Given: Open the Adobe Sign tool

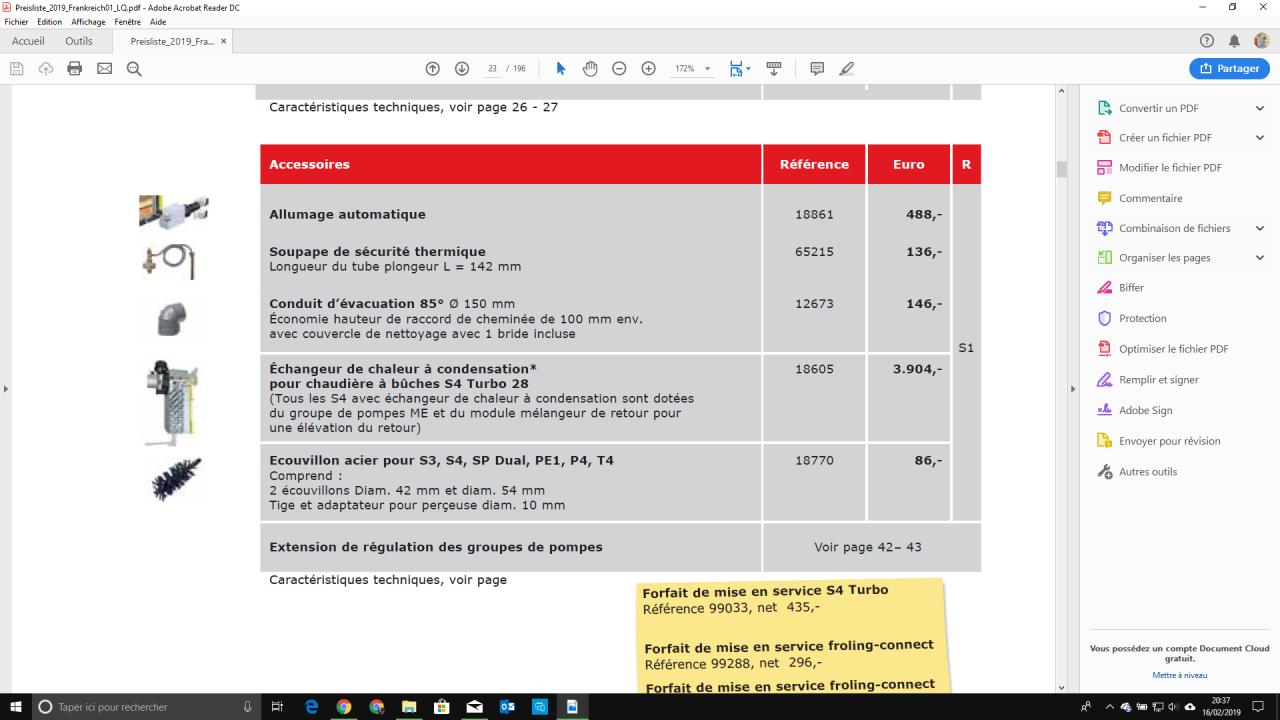Looking at the screenshot, I should click(x=1145, y=410).
